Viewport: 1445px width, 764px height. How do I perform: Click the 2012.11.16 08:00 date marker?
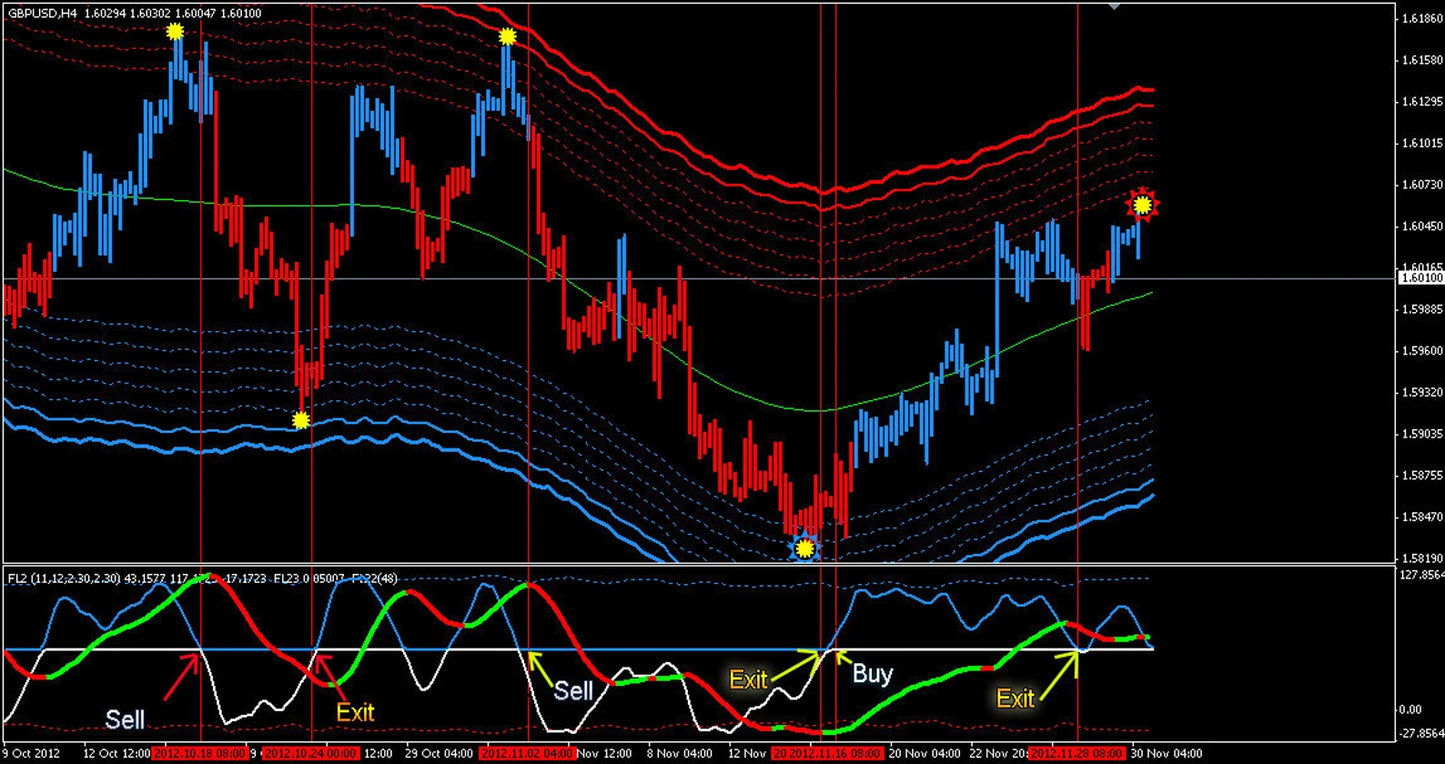click(827, 753)
